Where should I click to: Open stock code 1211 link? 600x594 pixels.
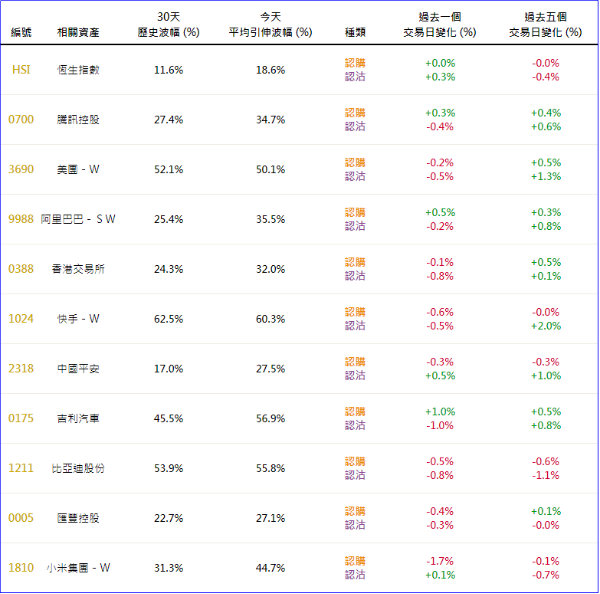coord(21,468)
